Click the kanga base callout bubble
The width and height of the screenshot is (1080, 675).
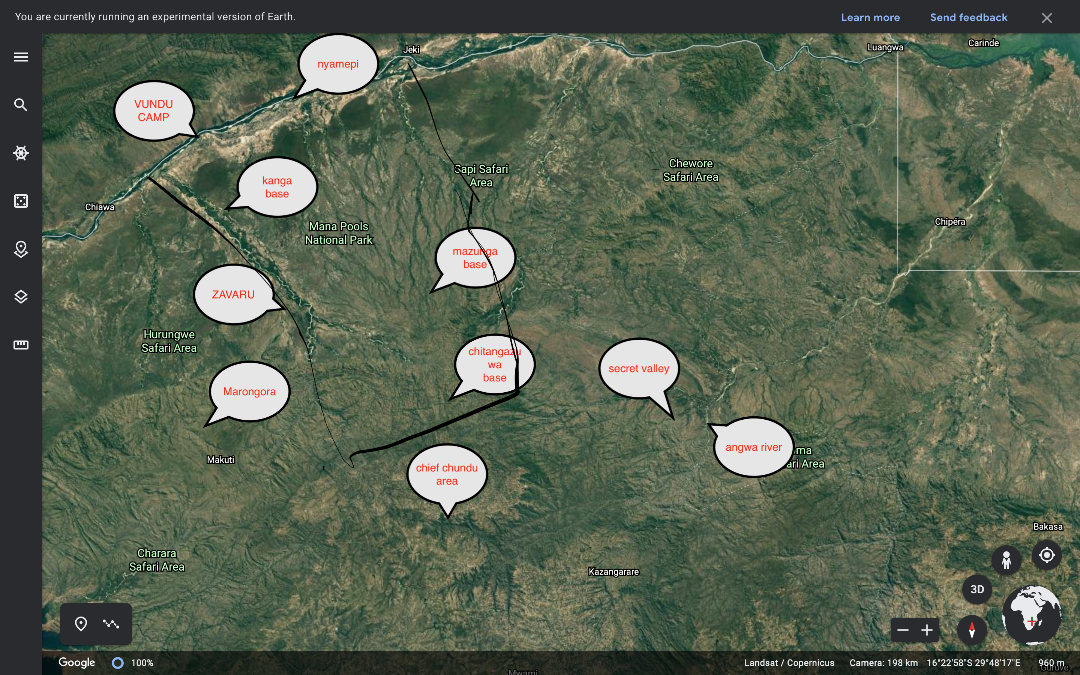pyautogui.click(x=277, y=187)
